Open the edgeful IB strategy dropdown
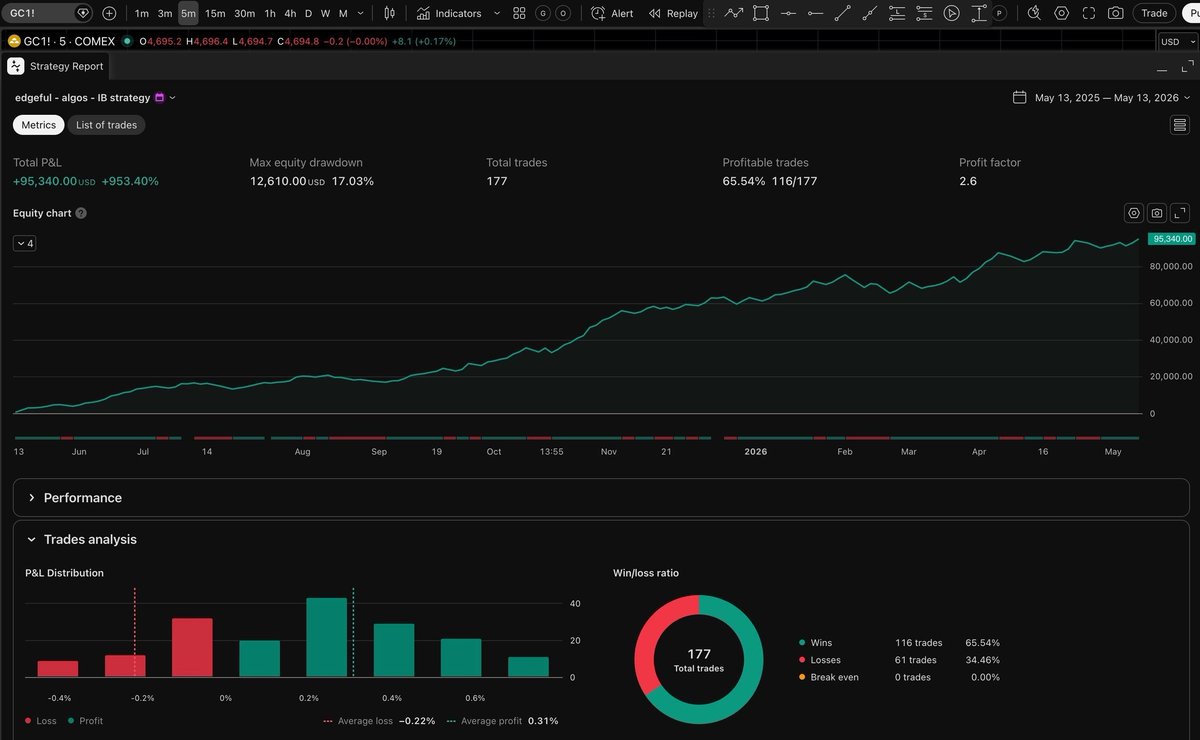 (95, 98)
